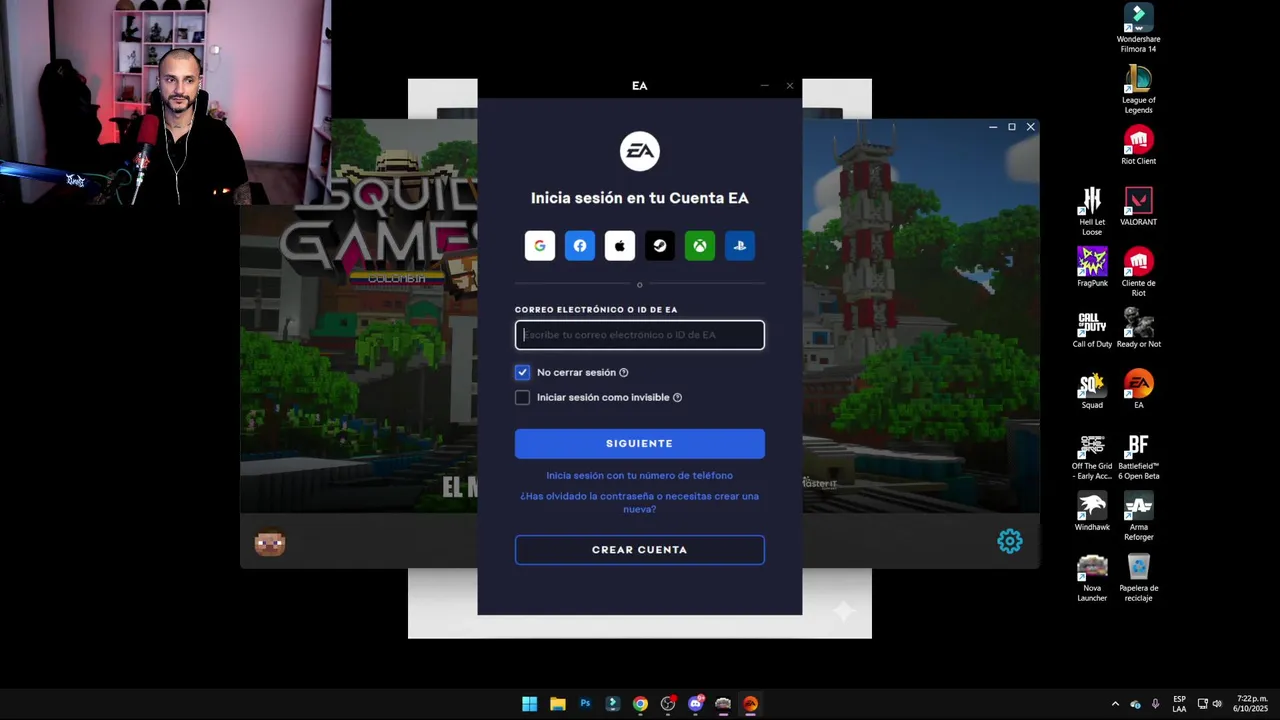Viewport: 1280px width, 720px height.
Task: Open Battlefield 6 Open Beta icon
Action: (x=1138, y=455)
